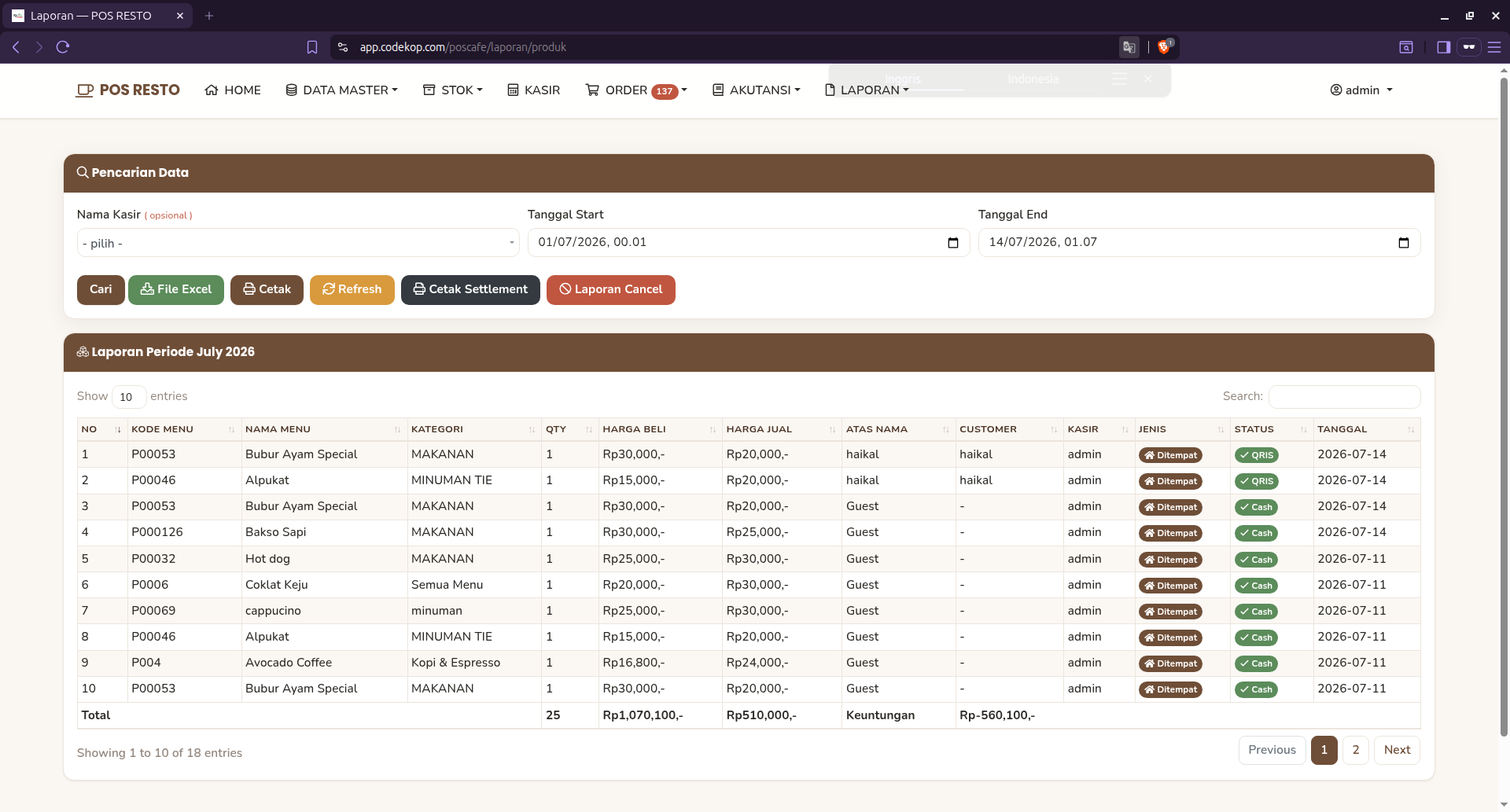Sort the table by NO column

(x=101, y=429)
